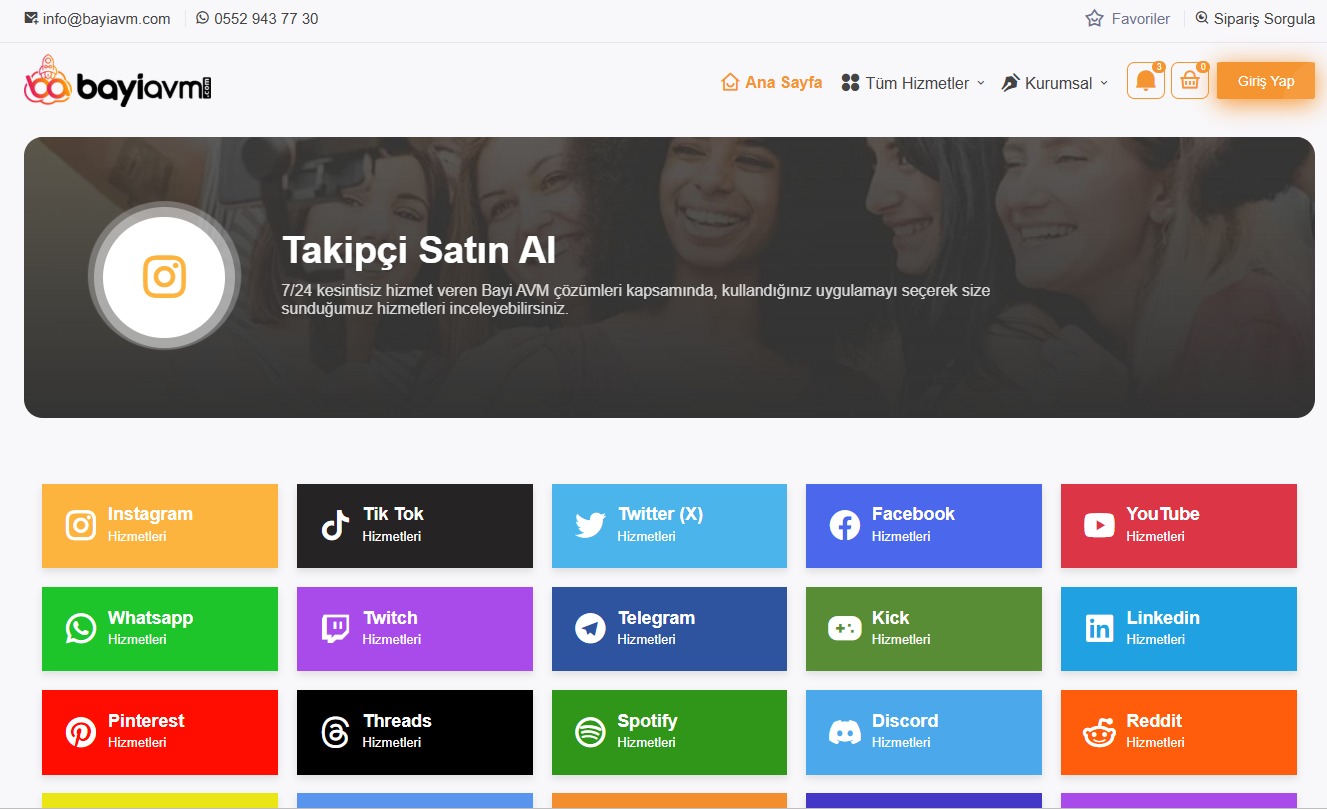Open the Kick Hizmetleri card
The width and height of the screenshot is (1327, 809).
coord(923,628)
